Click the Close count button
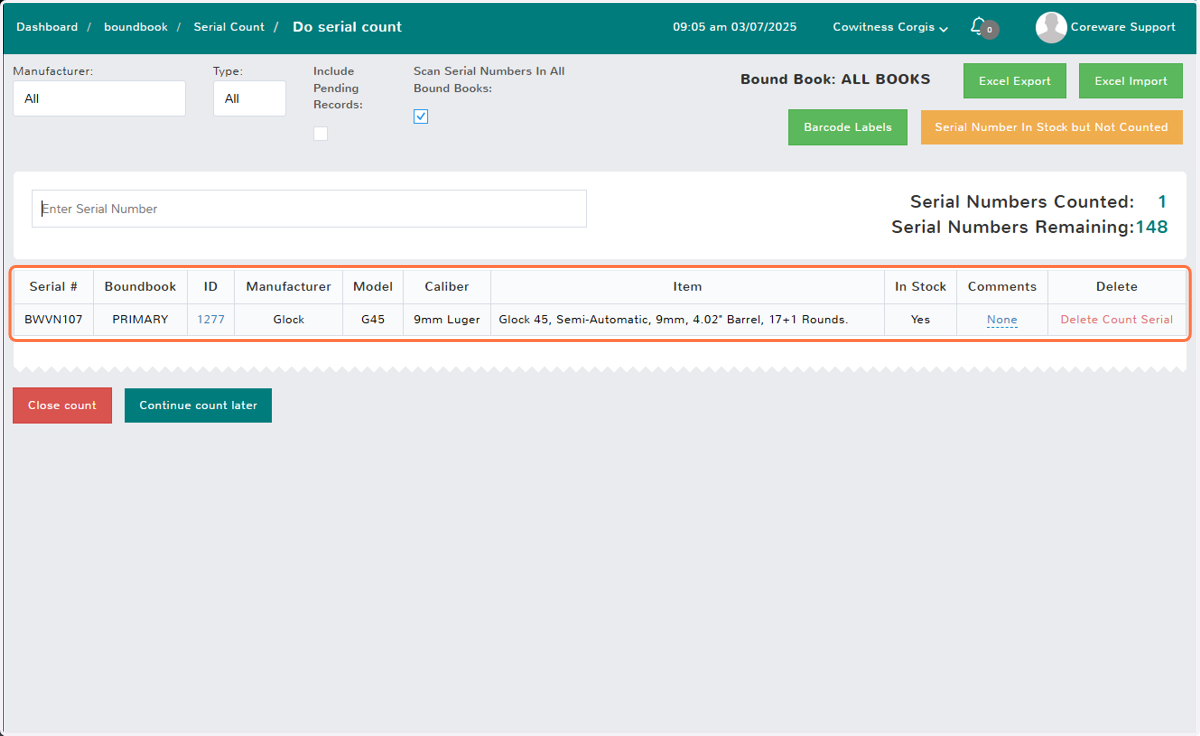This screenshot has height=736, width=1200. 62,405
